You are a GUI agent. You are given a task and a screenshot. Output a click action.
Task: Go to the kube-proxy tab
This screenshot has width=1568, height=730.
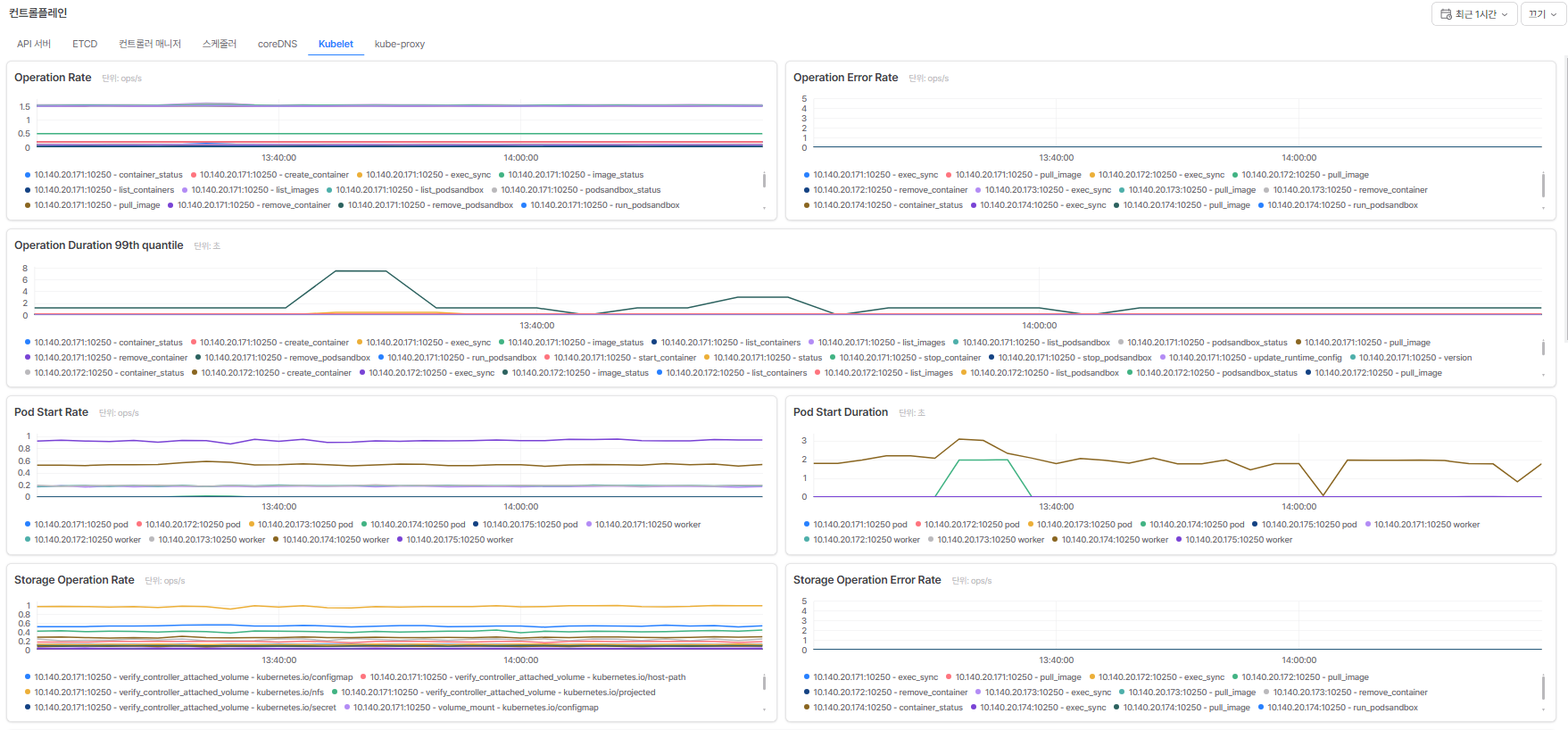tap(400, 44)
